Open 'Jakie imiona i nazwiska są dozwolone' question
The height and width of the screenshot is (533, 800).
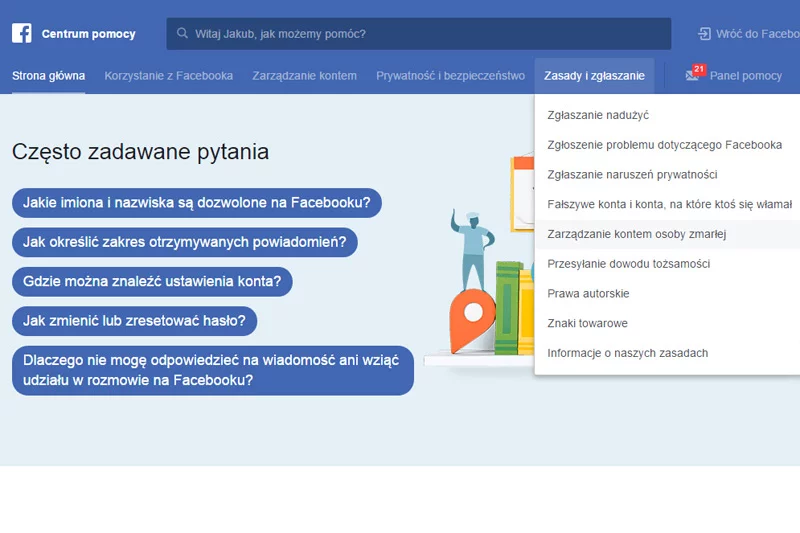pos(197,203)
